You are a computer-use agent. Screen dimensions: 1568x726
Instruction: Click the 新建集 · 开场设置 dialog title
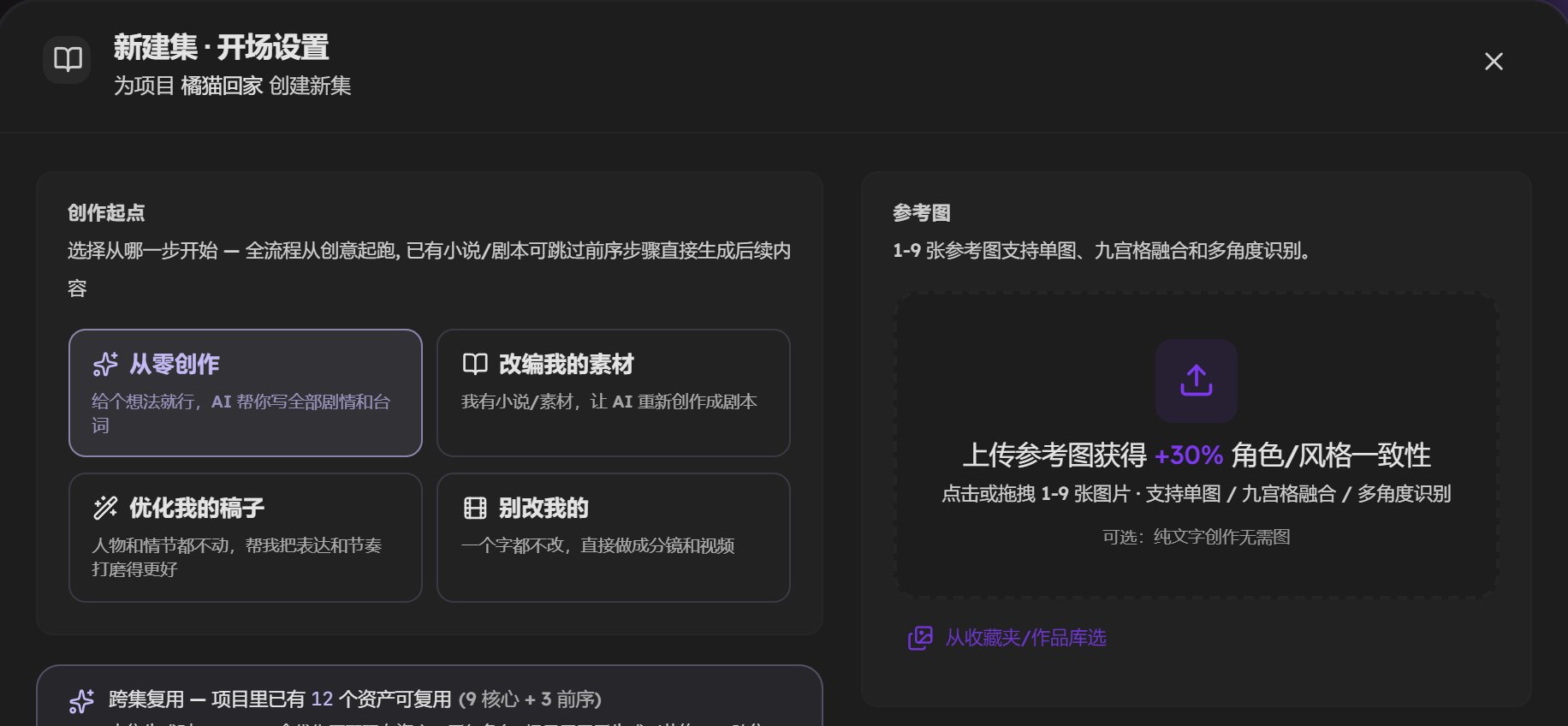point(222,47)
